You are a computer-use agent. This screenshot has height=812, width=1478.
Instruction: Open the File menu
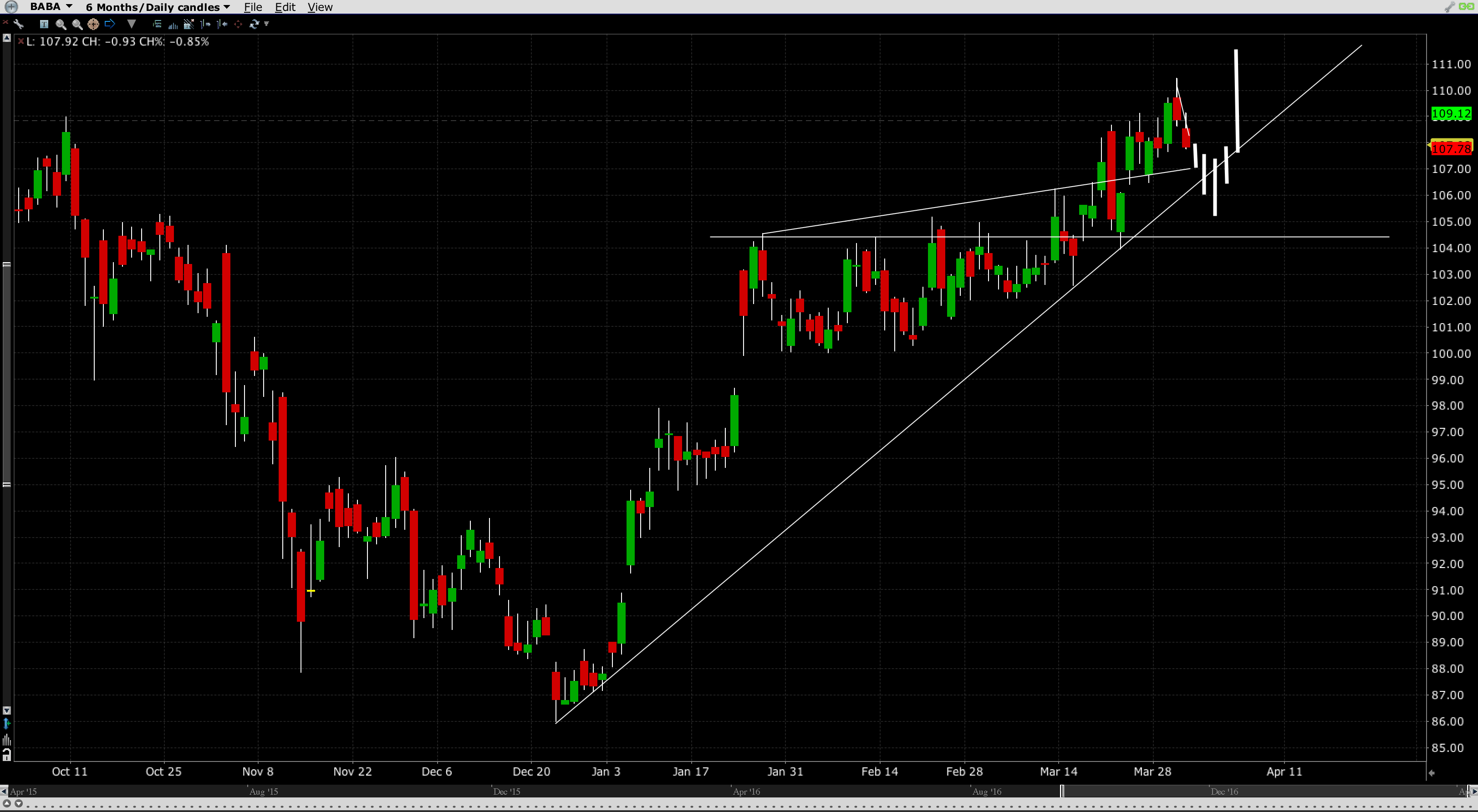tap(252, 7)
